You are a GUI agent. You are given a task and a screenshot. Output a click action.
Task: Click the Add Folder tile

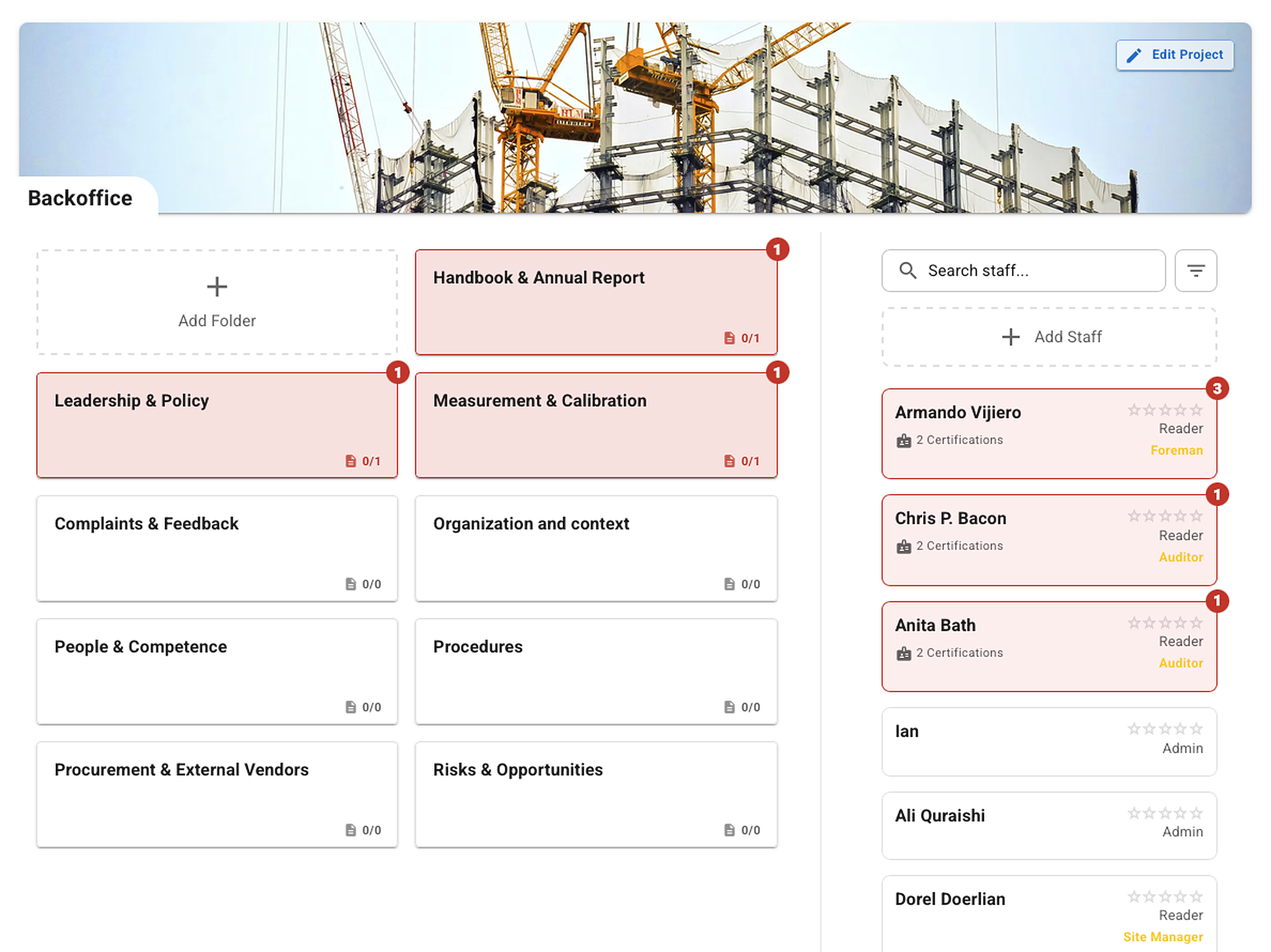point(217,302)
